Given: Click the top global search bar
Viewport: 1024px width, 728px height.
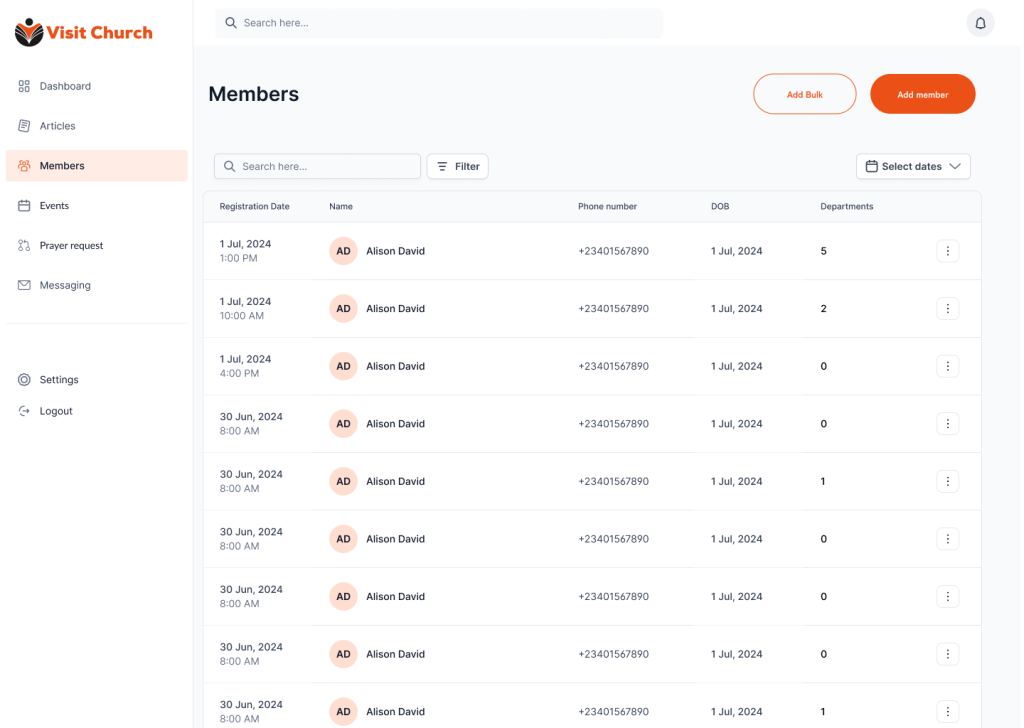Looking at the screenshot, I should pyautogui.click(x=439, y=23).
